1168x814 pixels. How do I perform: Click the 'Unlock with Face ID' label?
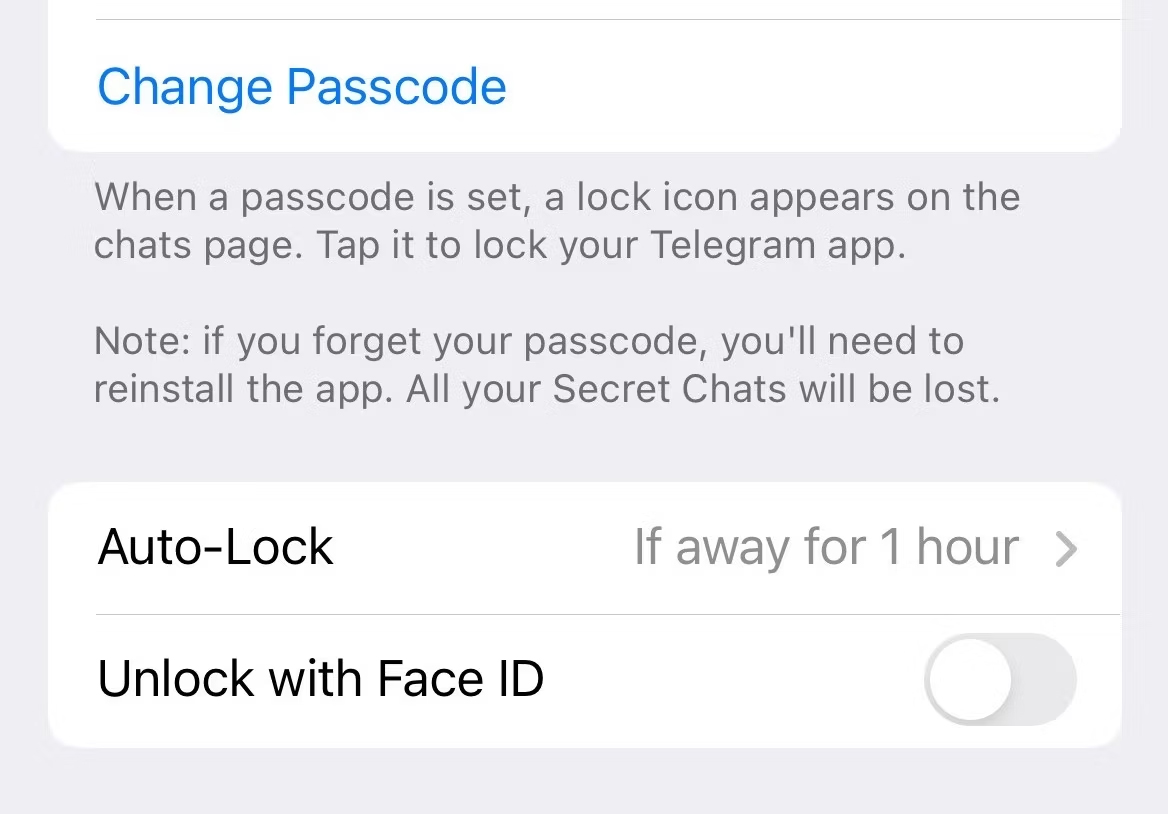coord(321,680)
